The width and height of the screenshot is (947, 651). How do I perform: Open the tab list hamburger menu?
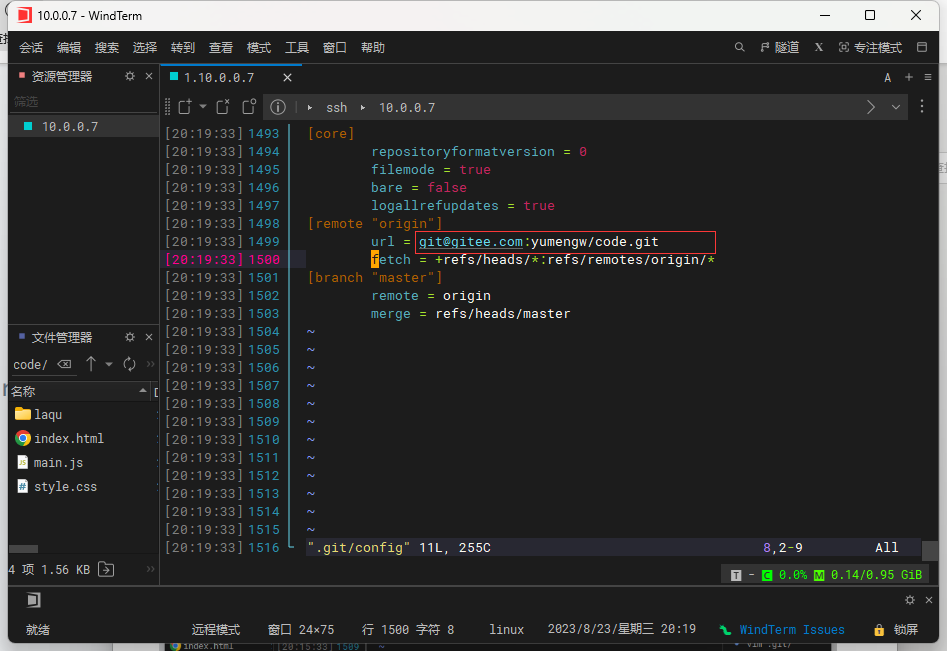pos(928,77)
